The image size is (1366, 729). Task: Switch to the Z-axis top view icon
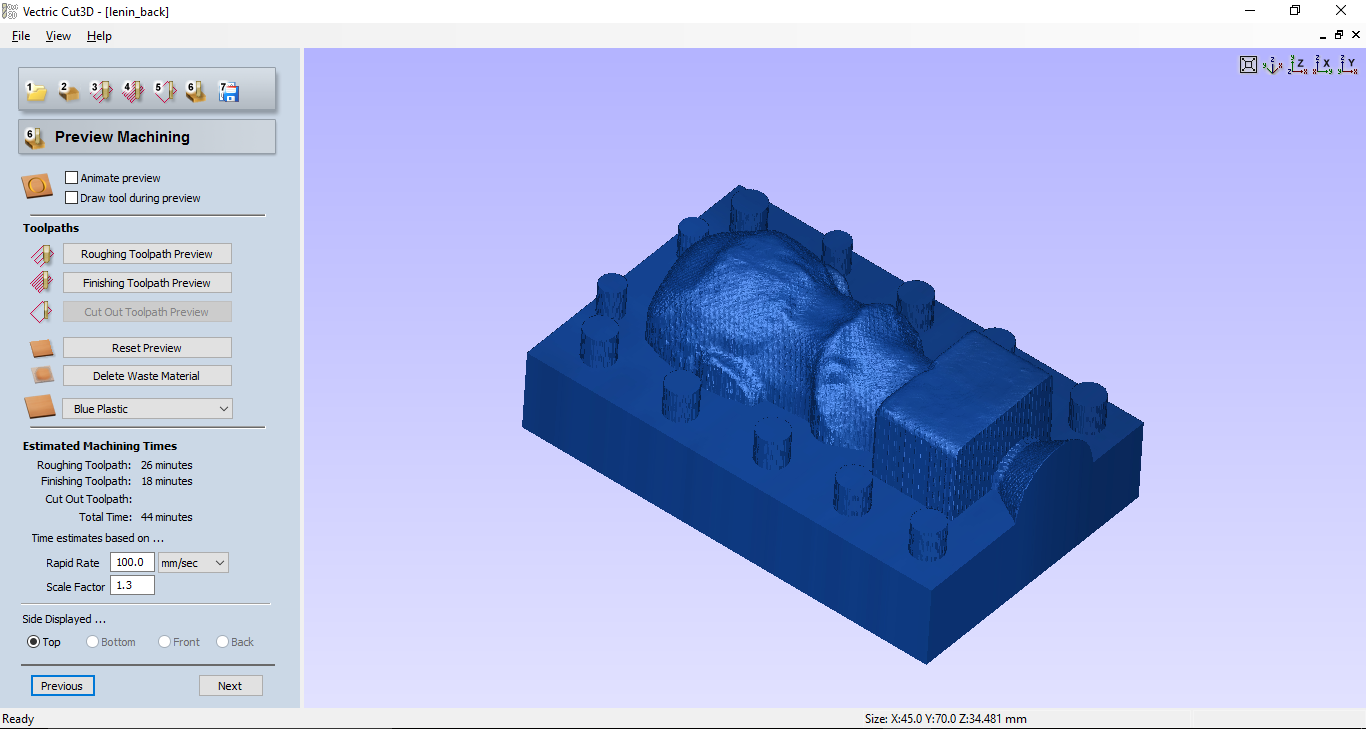point(1296,64)
